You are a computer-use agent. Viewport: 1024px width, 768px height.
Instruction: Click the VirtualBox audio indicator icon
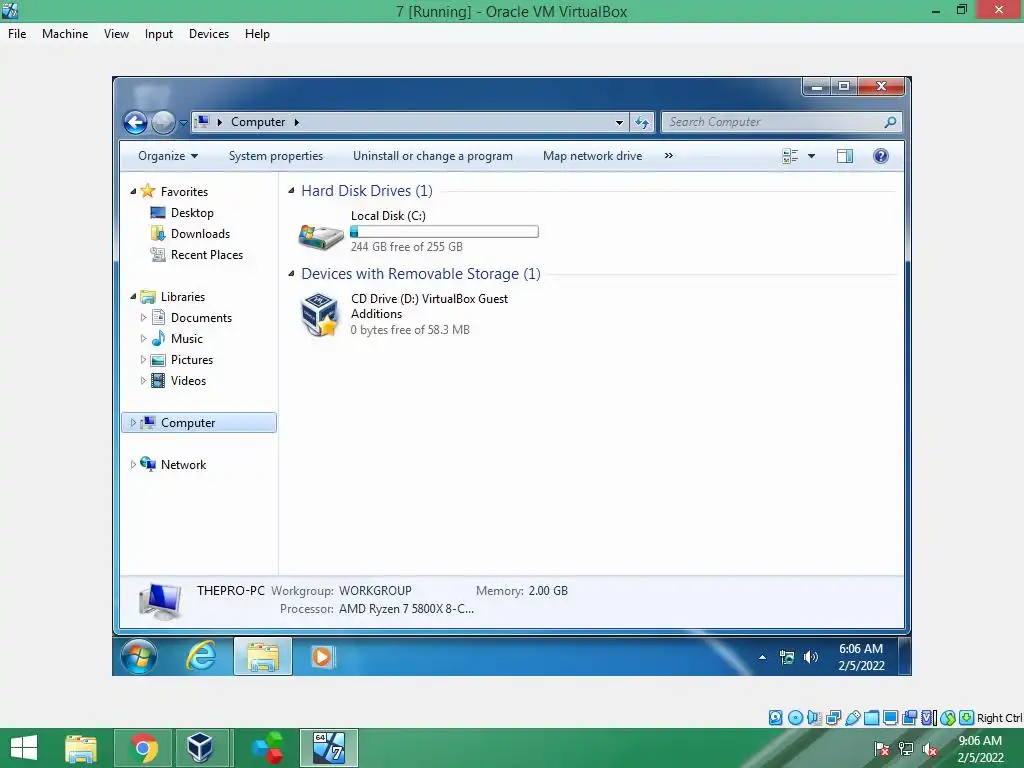pos(814,718)
